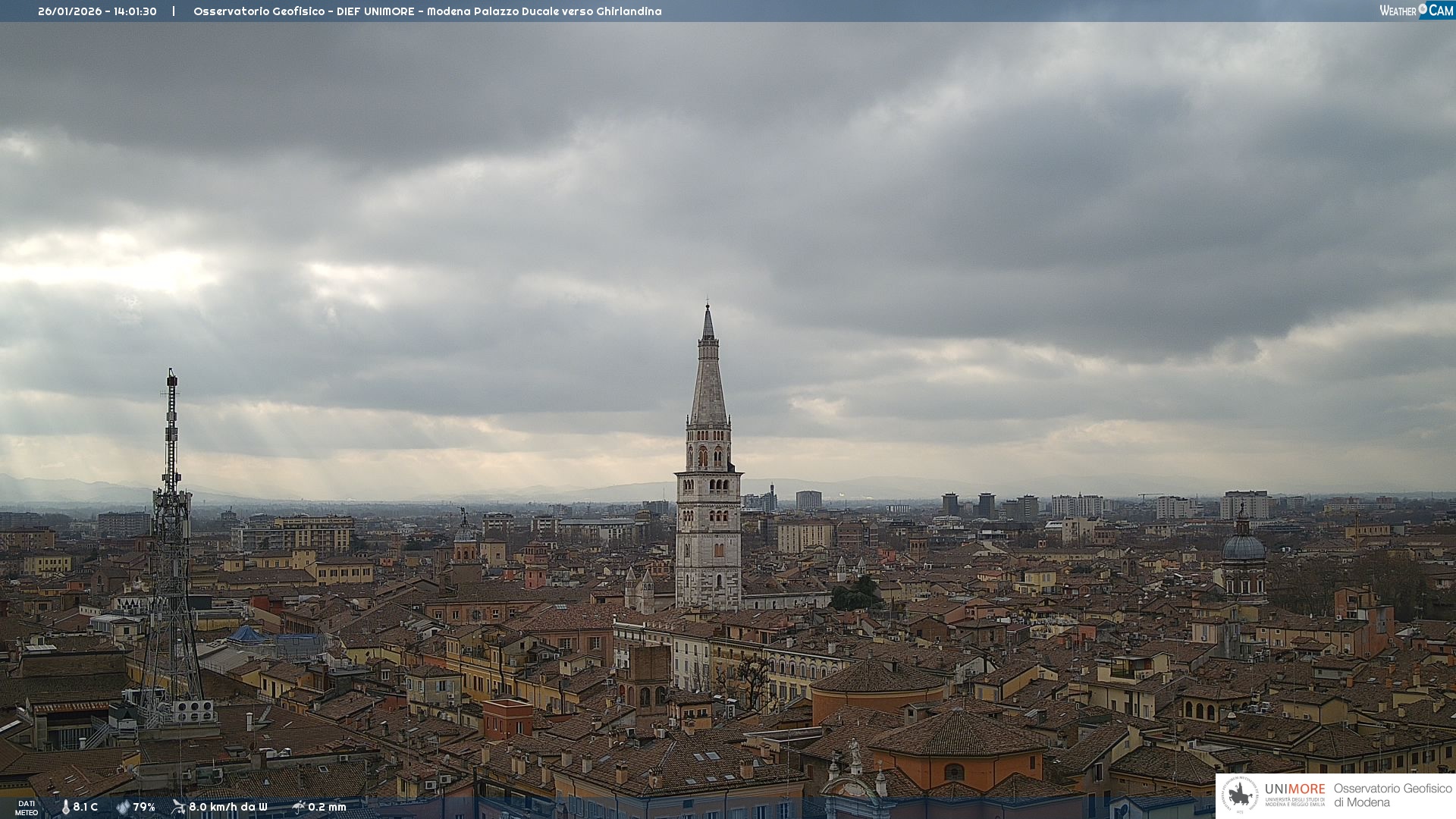Click the WeatherCam camera lens icon

(1423, 9)
